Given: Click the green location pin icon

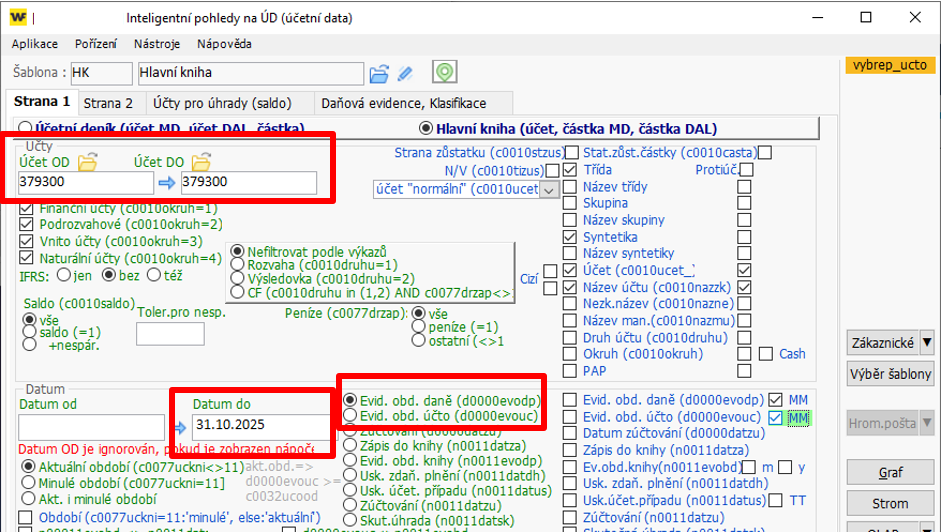Looking at the screenshot, I should 444,73.
